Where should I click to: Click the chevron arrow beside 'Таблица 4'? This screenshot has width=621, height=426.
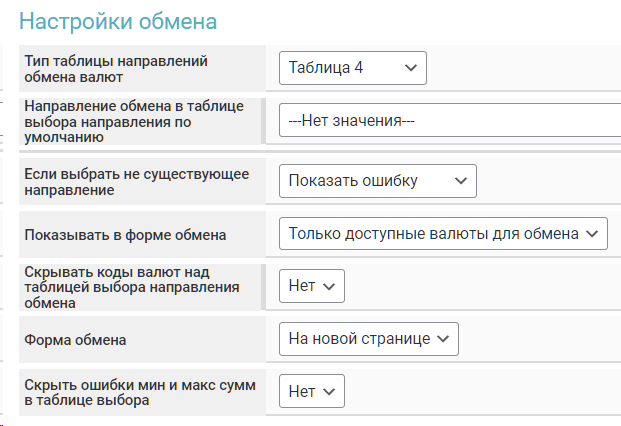(x=410, y=68)
